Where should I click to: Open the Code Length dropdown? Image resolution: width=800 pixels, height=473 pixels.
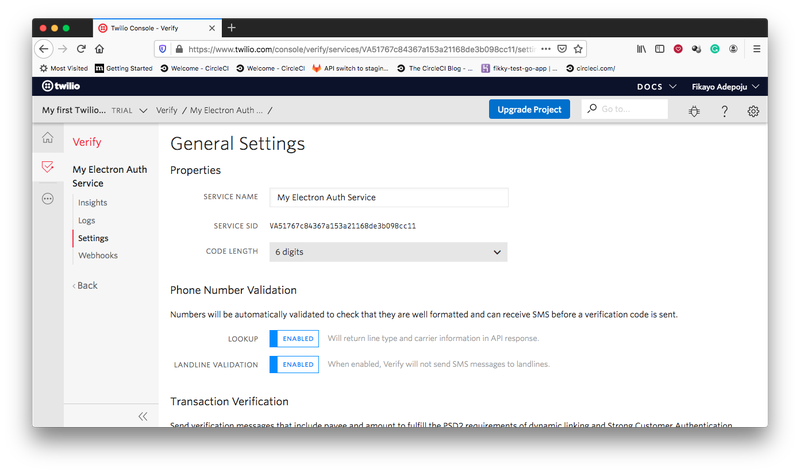[388, 252]
